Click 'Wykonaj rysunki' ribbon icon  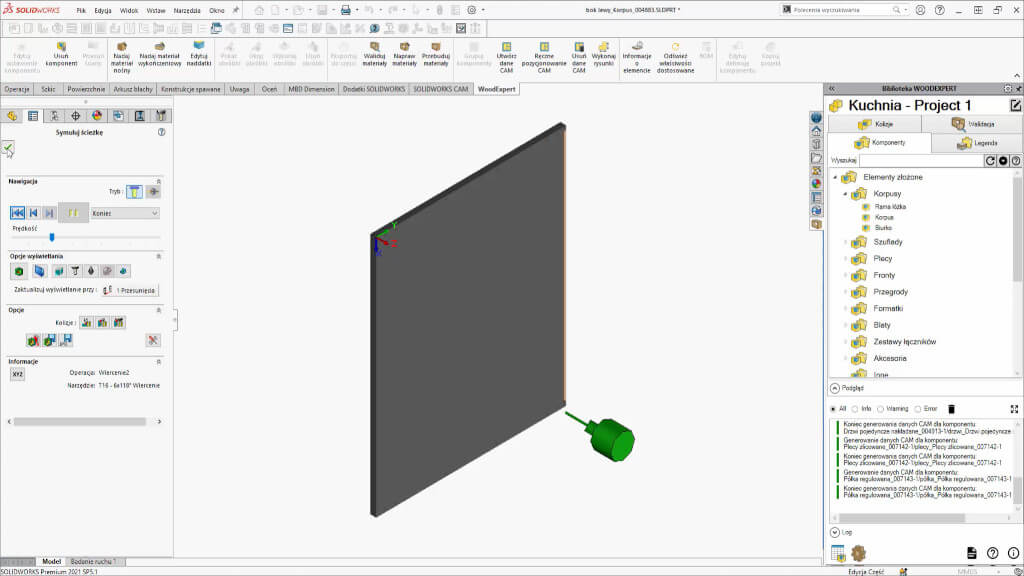click(604, 57)
